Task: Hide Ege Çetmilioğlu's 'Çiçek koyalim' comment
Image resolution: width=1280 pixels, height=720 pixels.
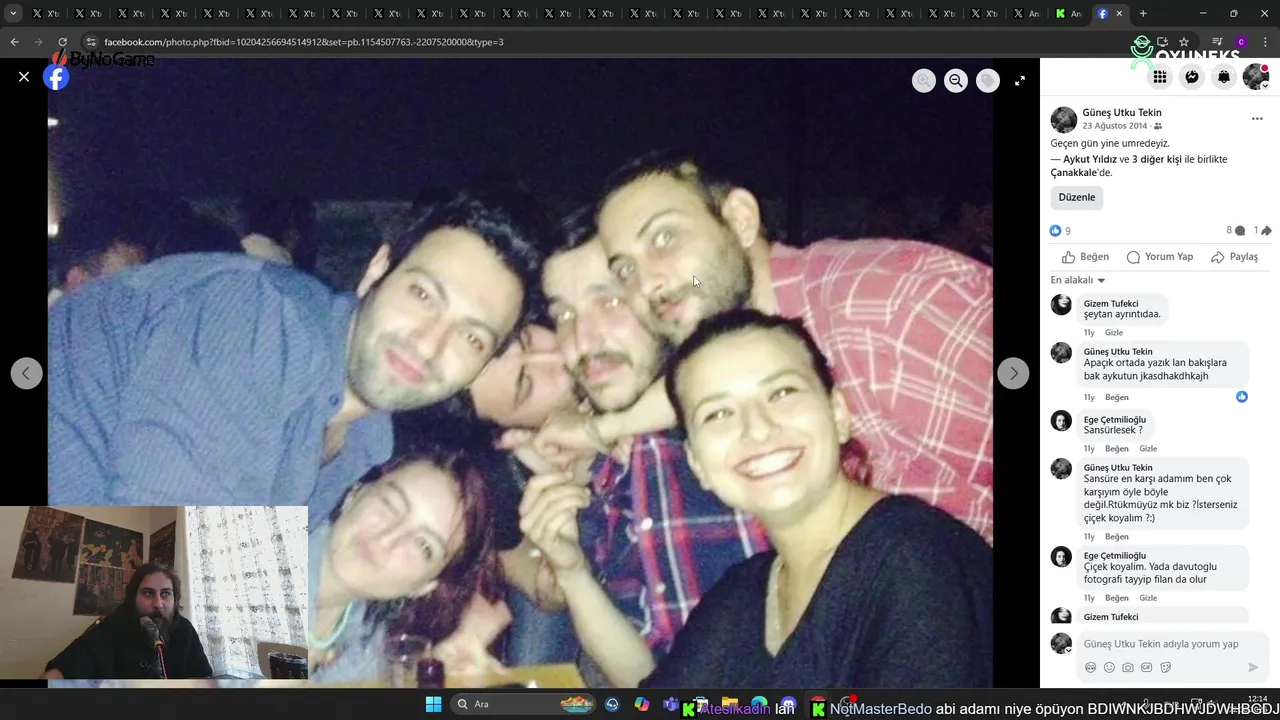Action: point(1148,598)
